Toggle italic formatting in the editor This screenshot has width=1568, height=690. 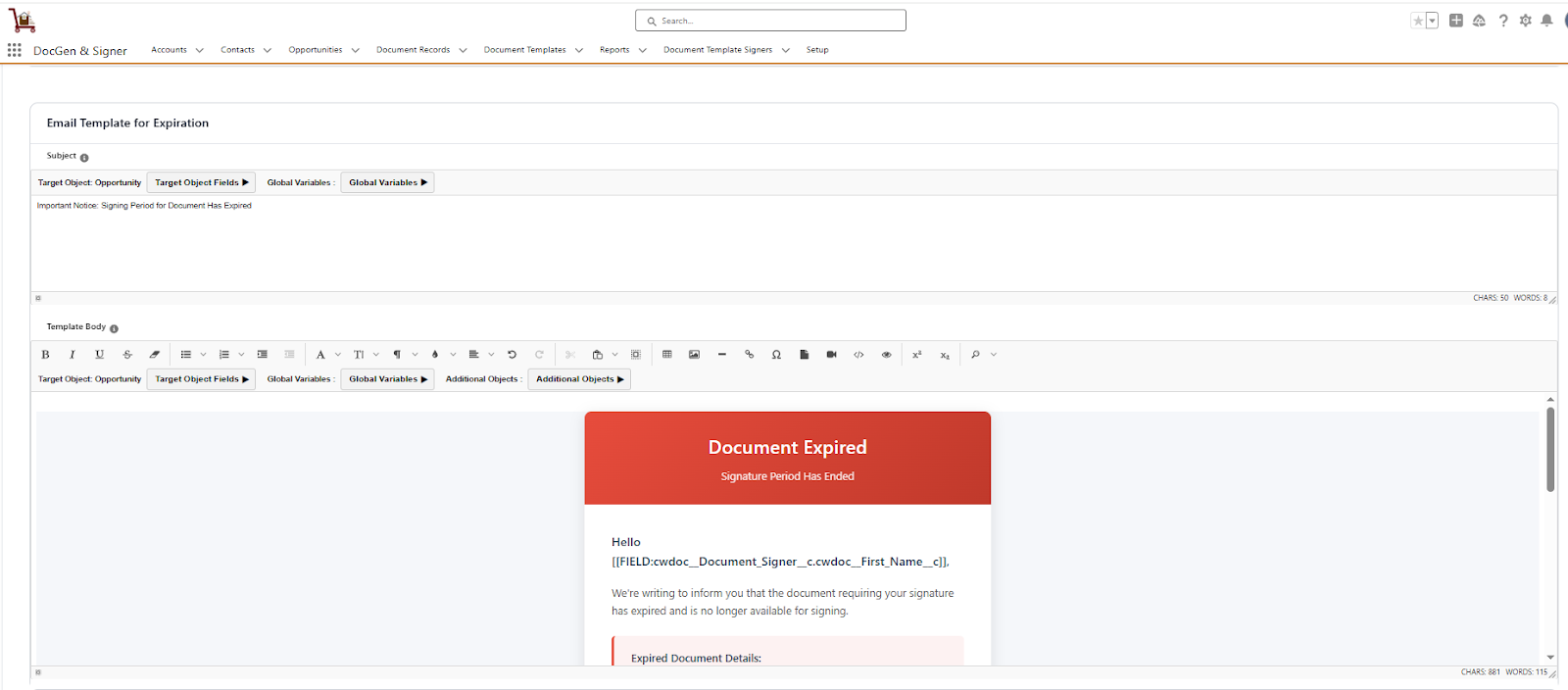73,355
